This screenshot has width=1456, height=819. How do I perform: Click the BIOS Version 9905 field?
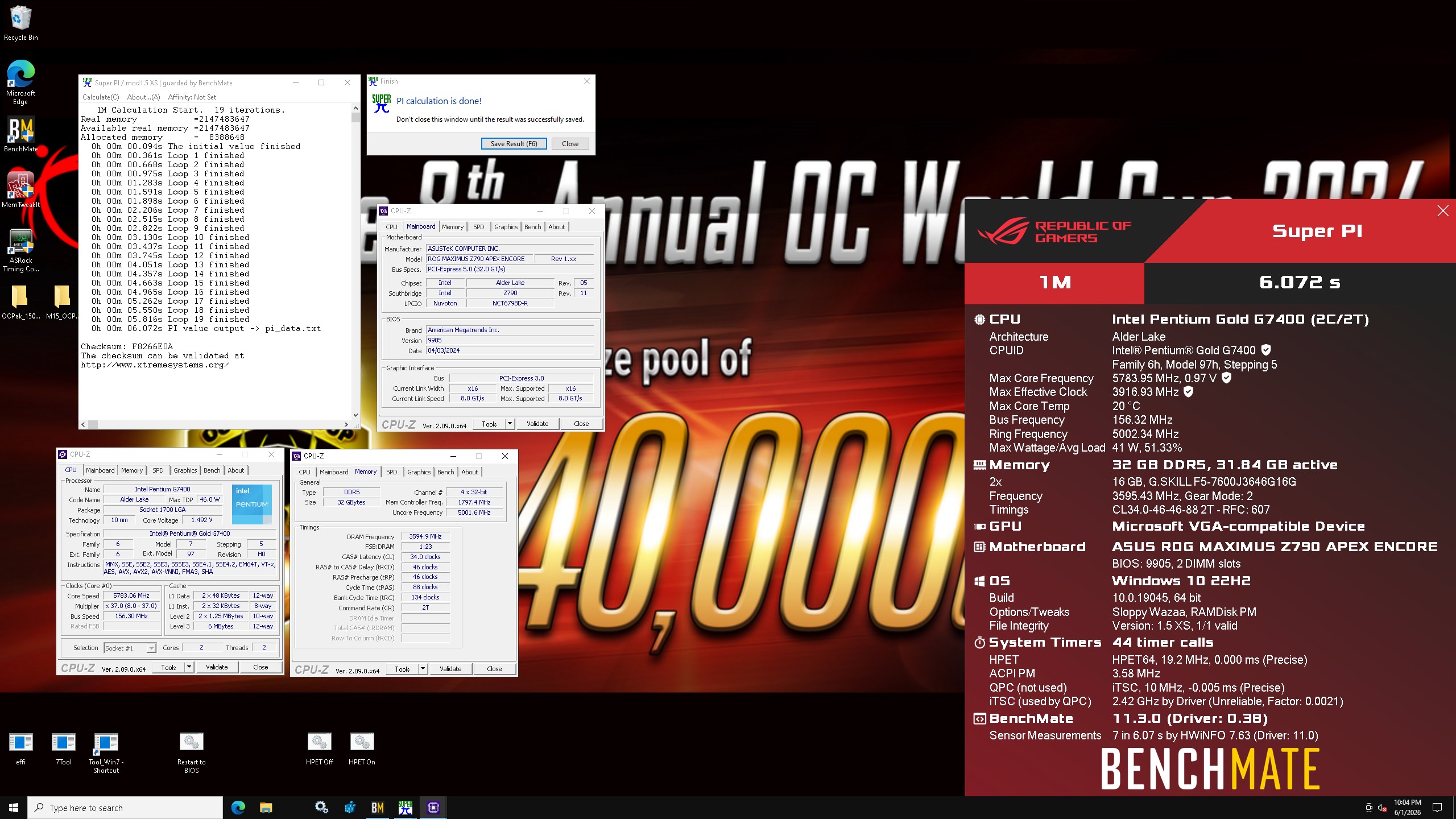pos(510,340)
